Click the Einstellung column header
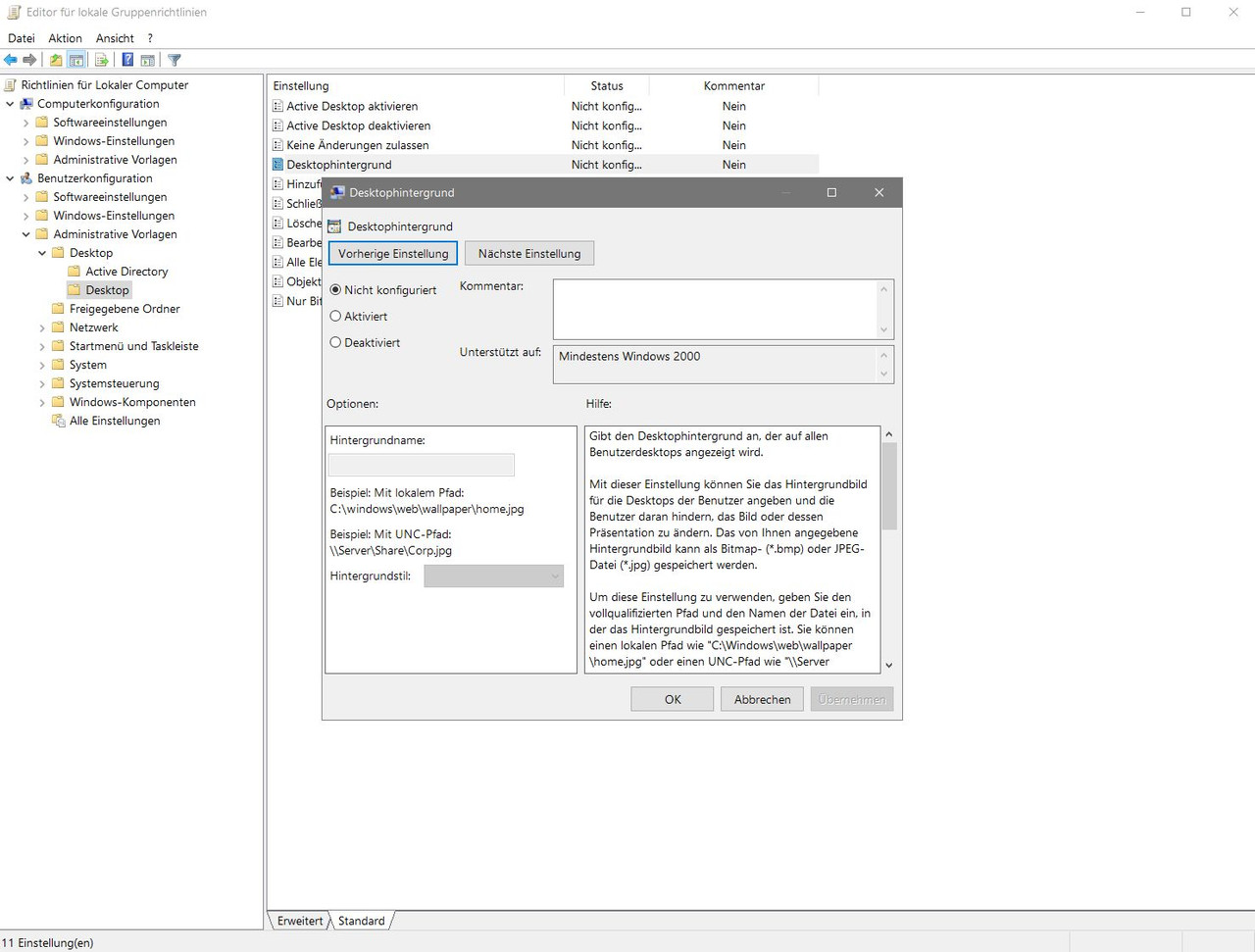 click(416, 86)
